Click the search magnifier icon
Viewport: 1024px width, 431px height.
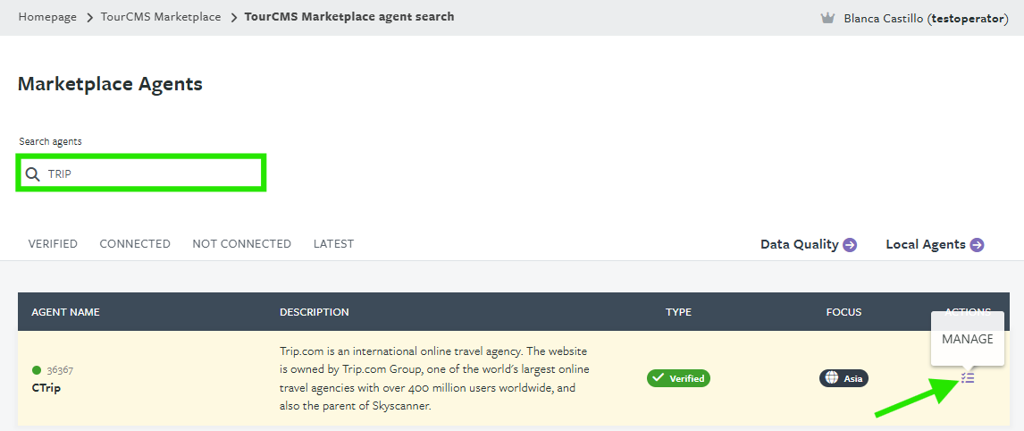(32, 174)
